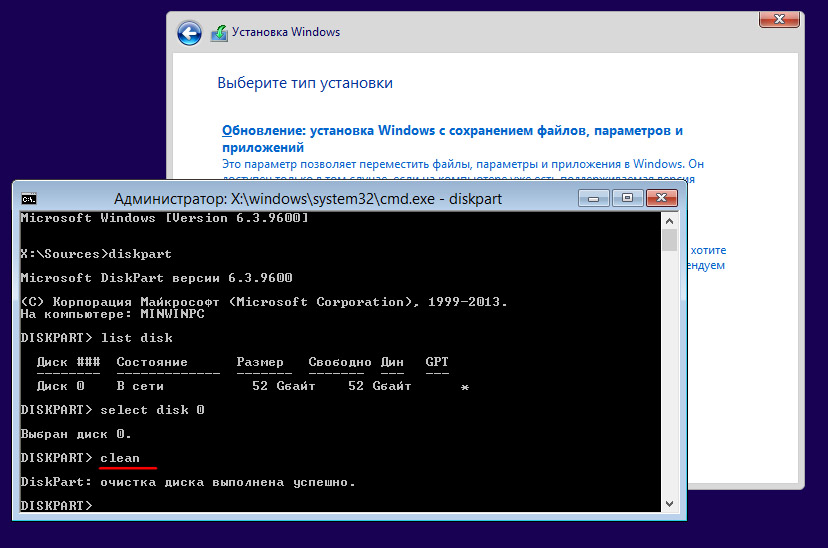
Task: Click the 'X:\Sources>diskpart' line
Action: (x=96, y=254)
